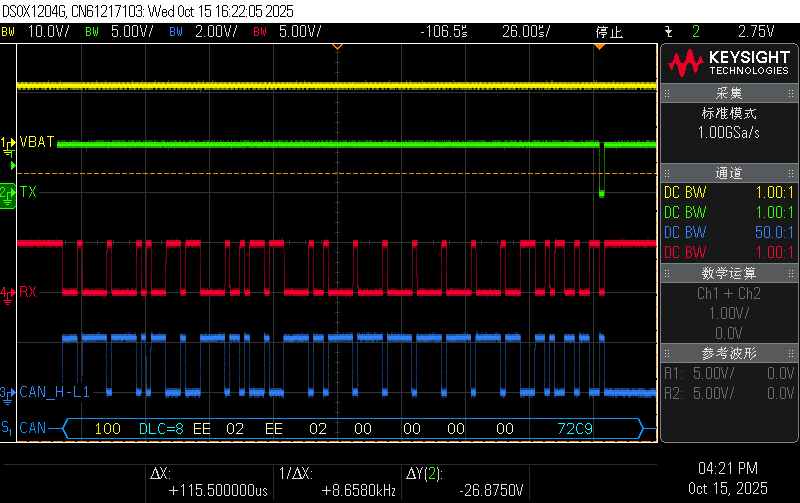Screen dimensions: 800x503
Task: Click the 停止 run status indicator
Action: (x=608, y=32)
